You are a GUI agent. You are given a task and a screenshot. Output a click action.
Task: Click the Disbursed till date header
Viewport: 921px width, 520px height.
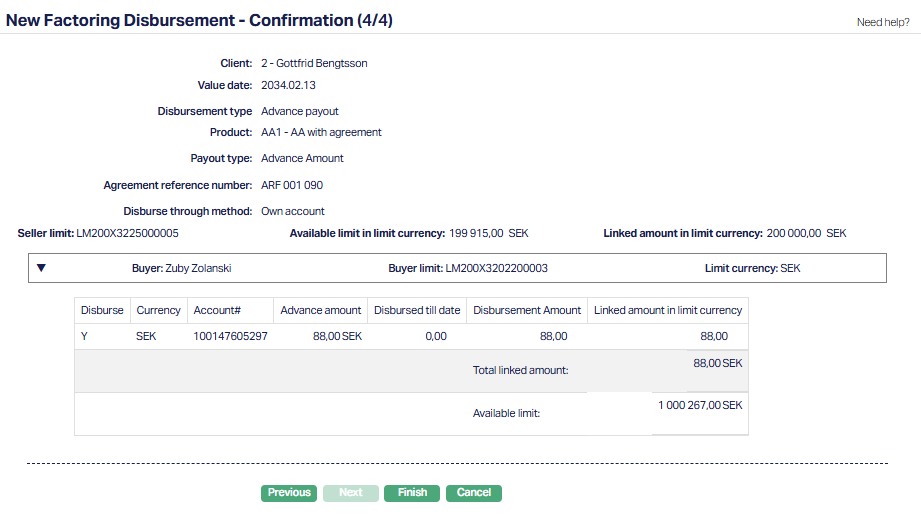(x=417, y=310)
